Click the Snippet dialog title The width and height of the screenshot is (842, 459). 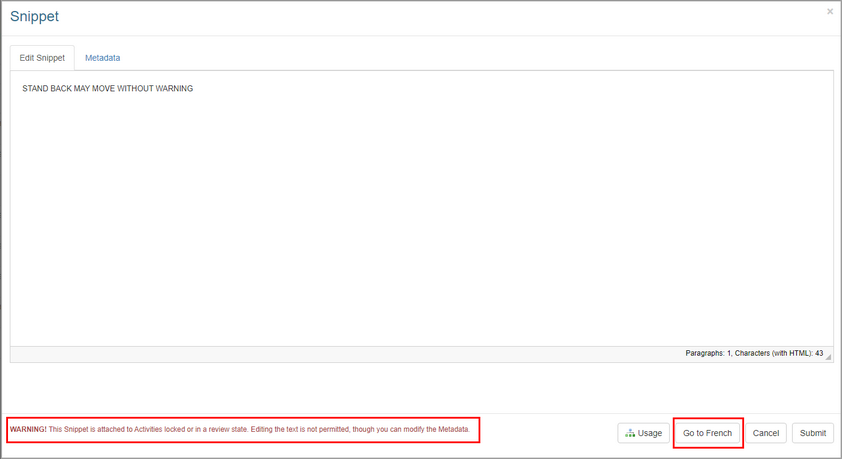(x=34, y=17)
